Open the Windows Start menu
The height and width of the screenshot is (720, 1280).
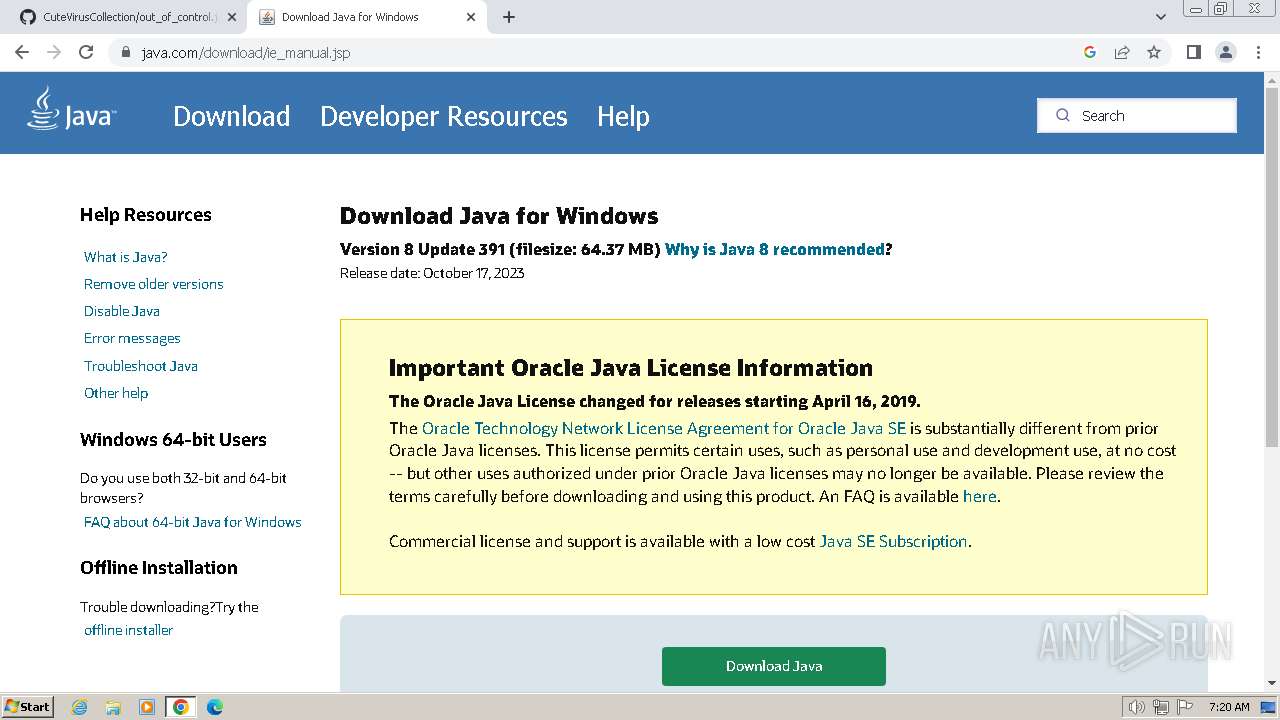coord(27,706)
